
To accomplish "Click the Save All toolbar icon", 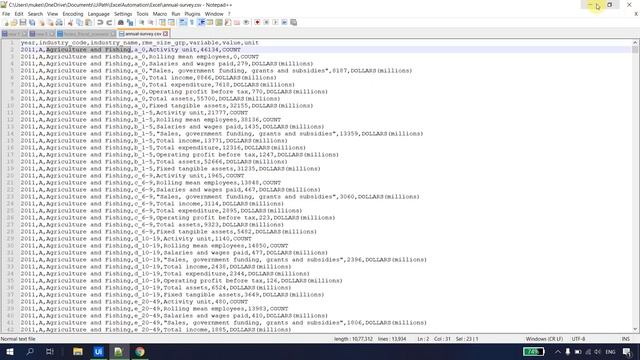I will (x=32, y=22).
